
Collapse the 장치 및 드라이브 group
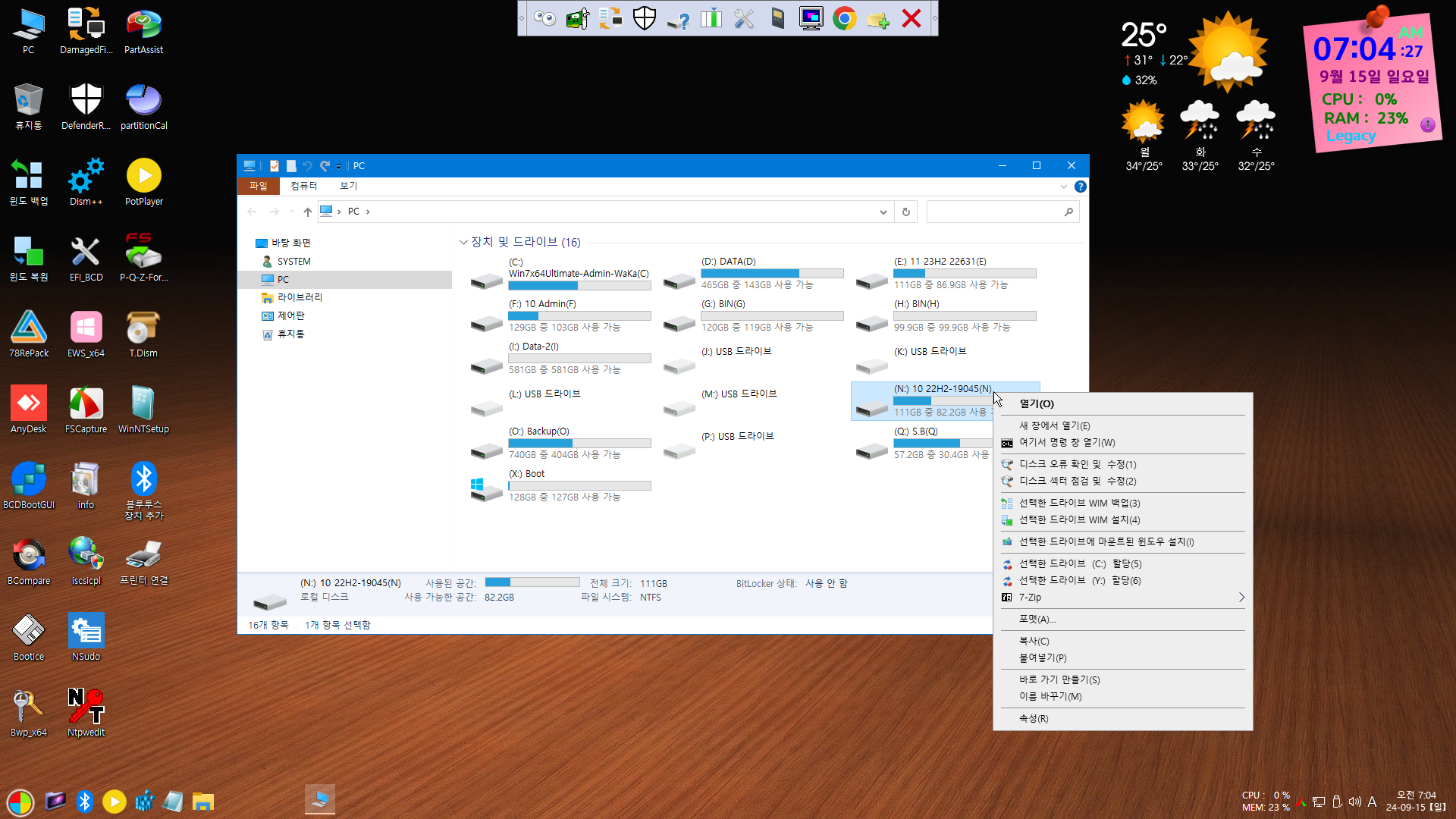pos(463,242)
